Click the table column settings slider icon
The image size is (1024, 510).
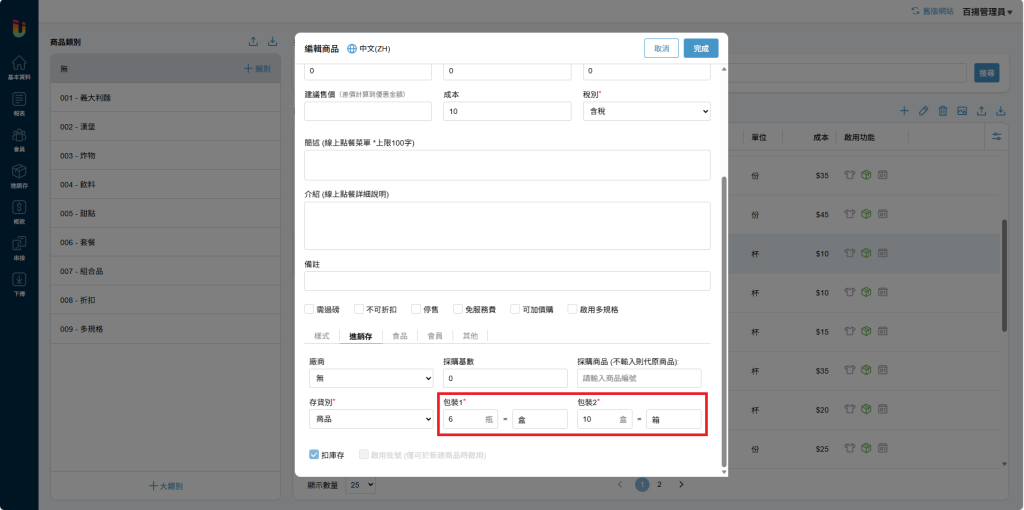pos(996,136)
